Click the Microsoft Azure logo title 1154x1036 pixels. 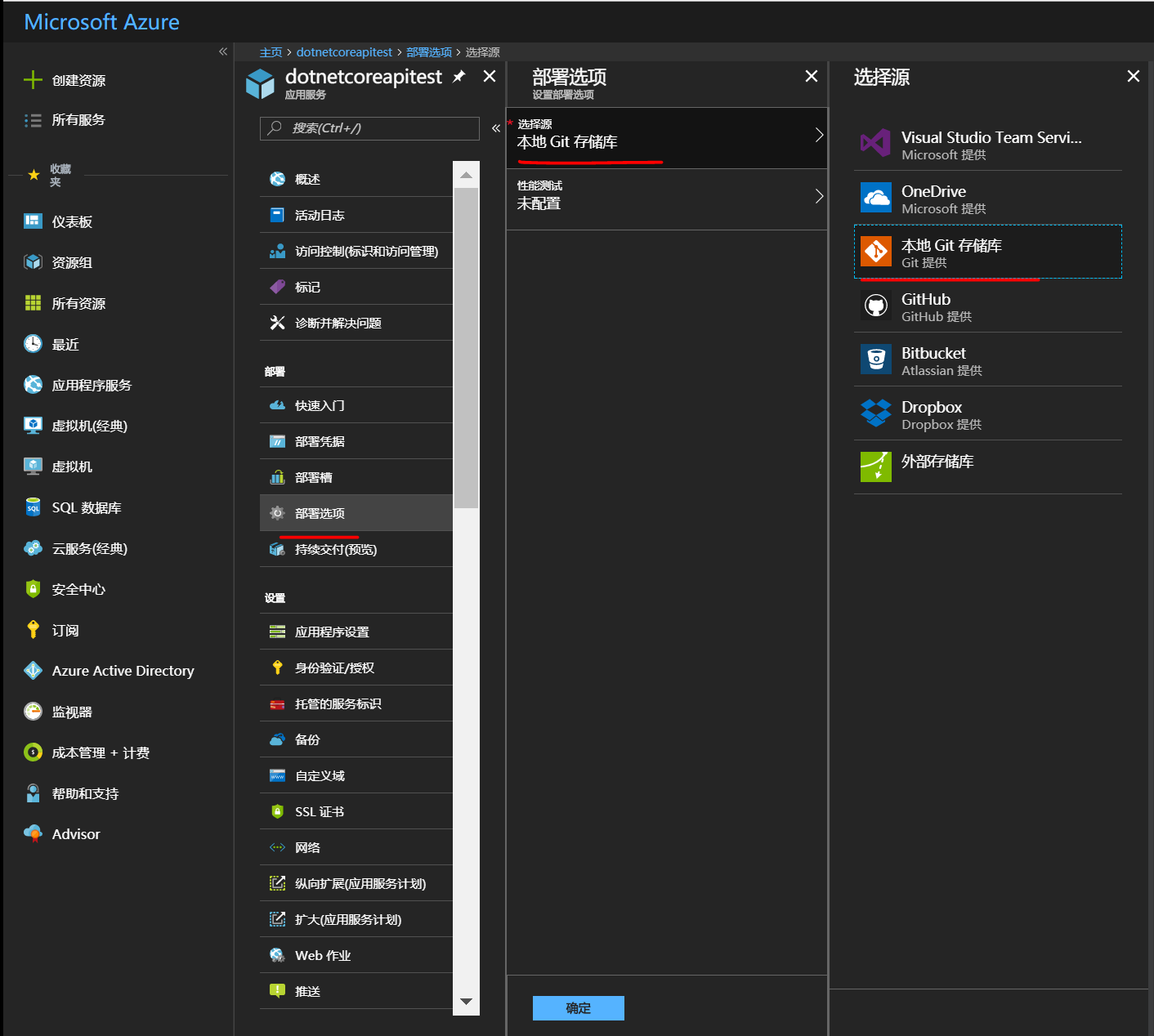tap(101, 22)
